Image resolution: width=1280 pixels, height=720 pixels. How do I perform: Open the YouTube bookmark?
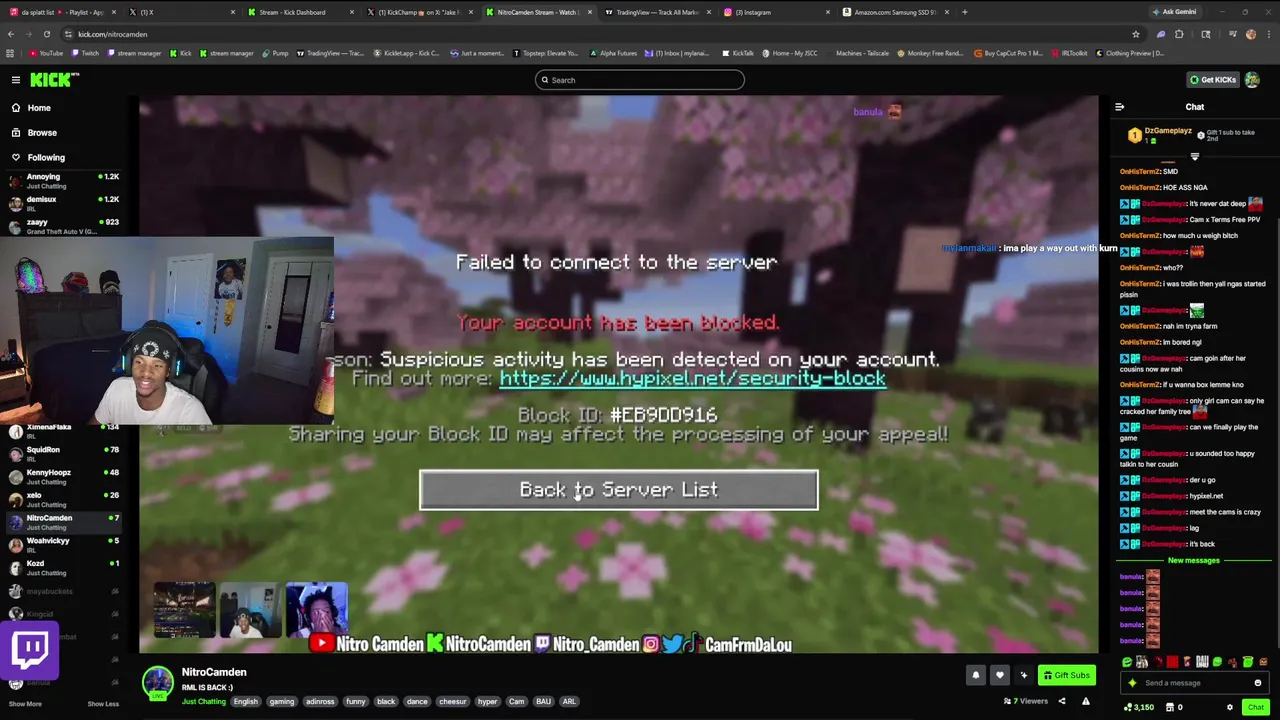coord(46,53)
